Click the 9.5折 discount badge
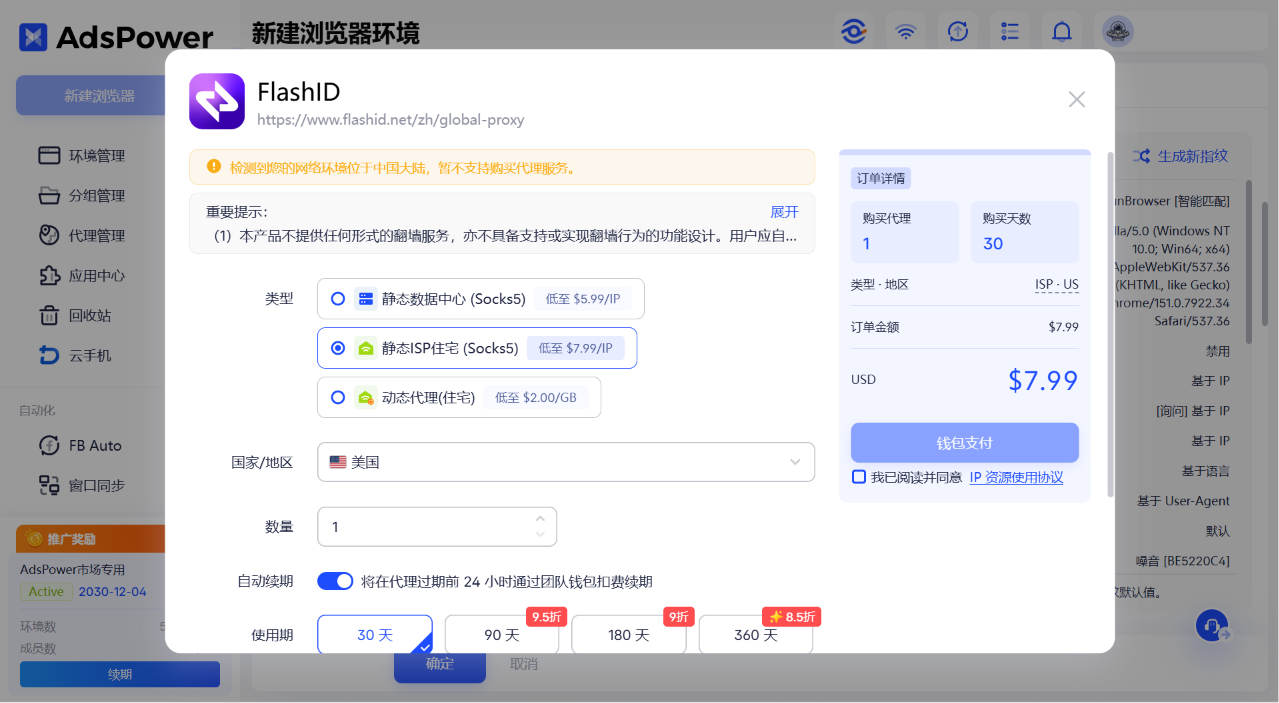The width and height of the screenshot is (1279, 703). (x=546, y=617)
